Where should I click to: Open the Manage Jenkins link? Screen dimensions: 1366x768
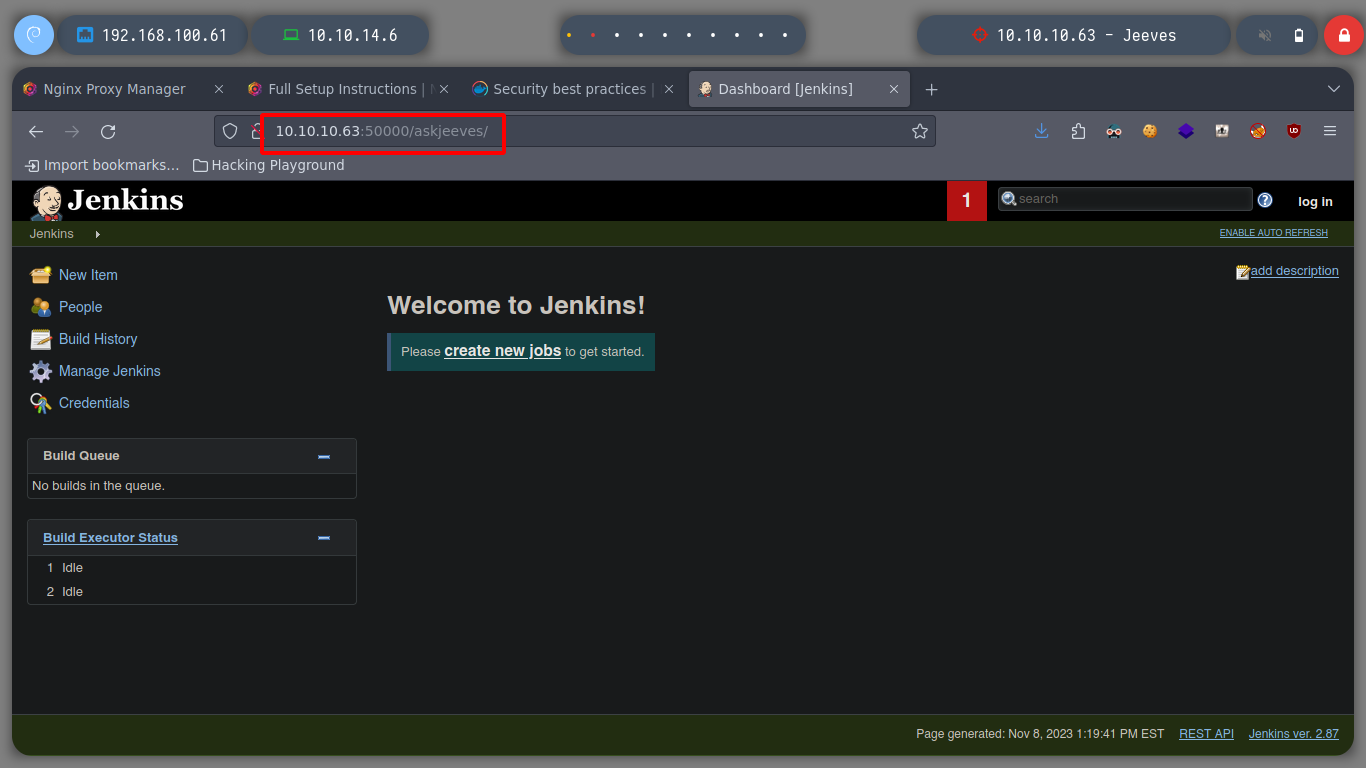pyautogui.click(x=110, y=371)
